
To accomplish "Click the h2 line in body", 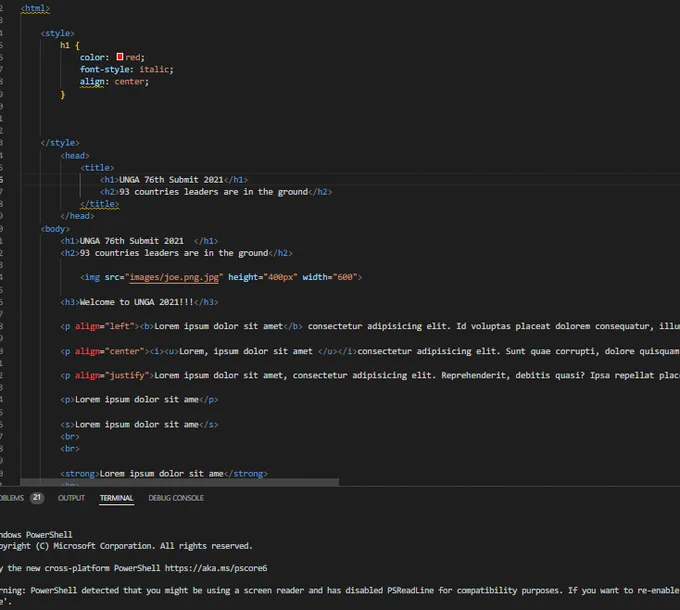I will click(x=177, y=253).
